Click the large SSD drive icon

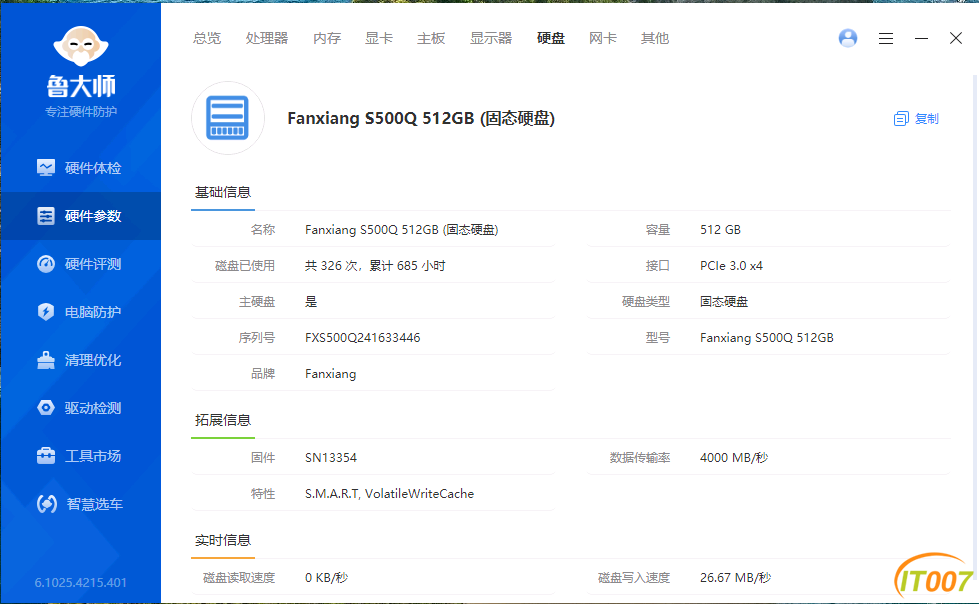(227, 118)
